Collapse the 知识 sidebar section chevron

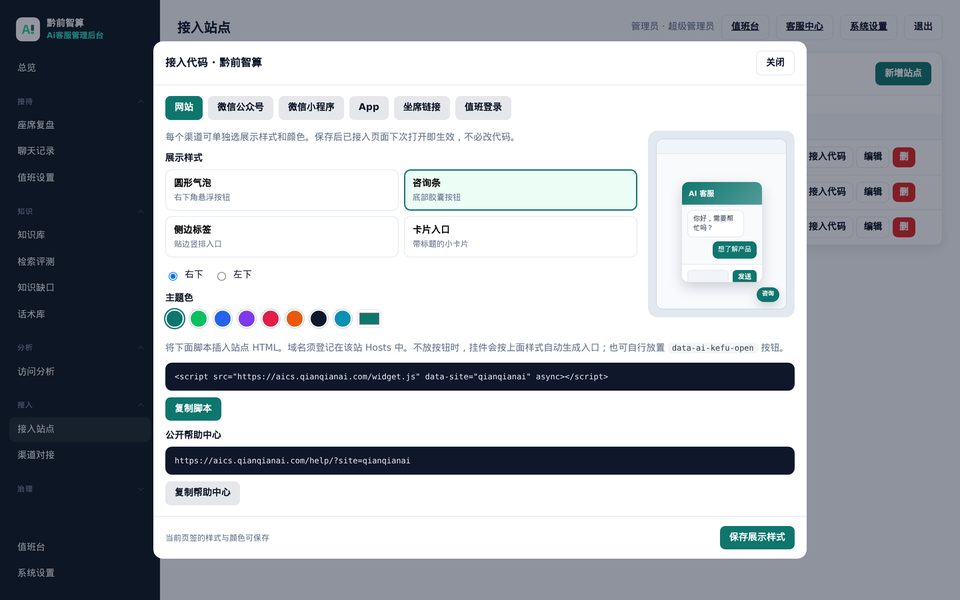tap(140, 211)
